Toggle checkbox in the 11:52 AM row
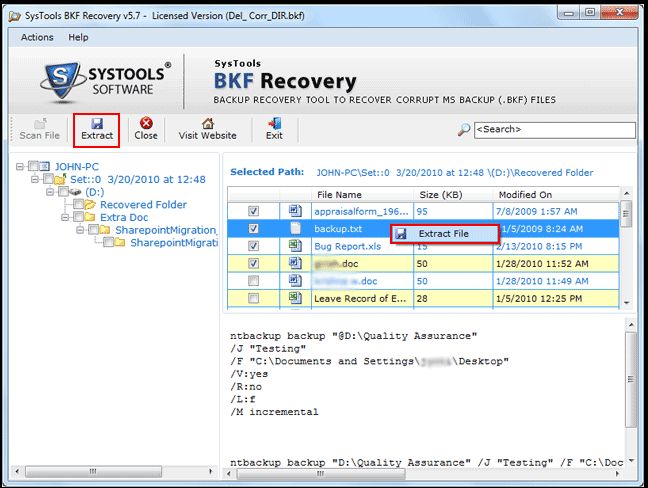This screenshot has height=488, width=648. (x=253, y=263)
